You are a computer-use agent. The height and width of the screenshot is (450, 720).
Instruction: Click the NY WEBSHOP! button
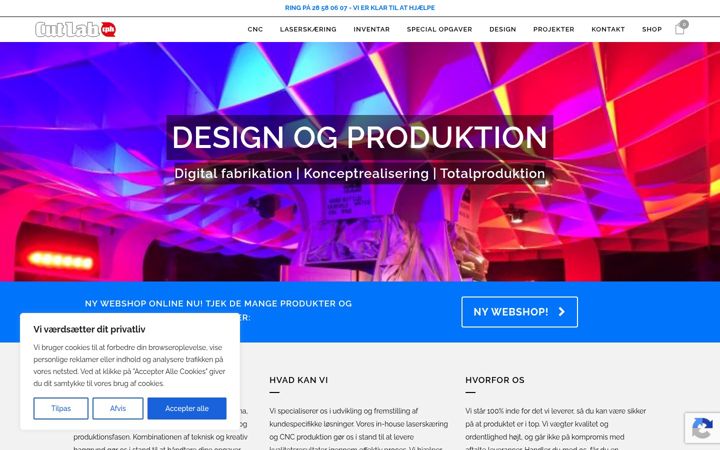click(520, 312)
